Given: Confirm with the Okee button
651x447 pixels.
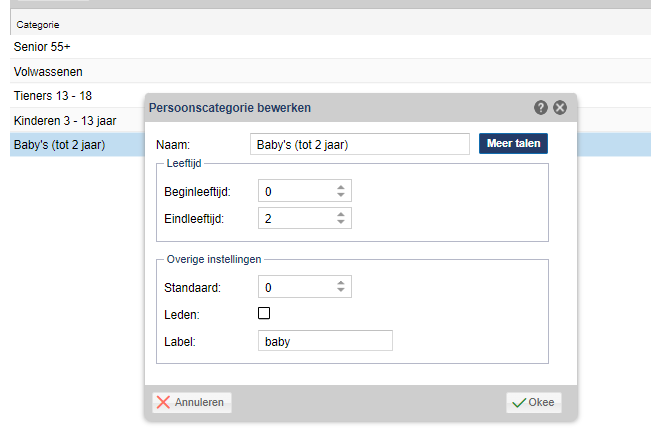Looking at the screenshot, I should pyautogui.click(x=534, y=403).
